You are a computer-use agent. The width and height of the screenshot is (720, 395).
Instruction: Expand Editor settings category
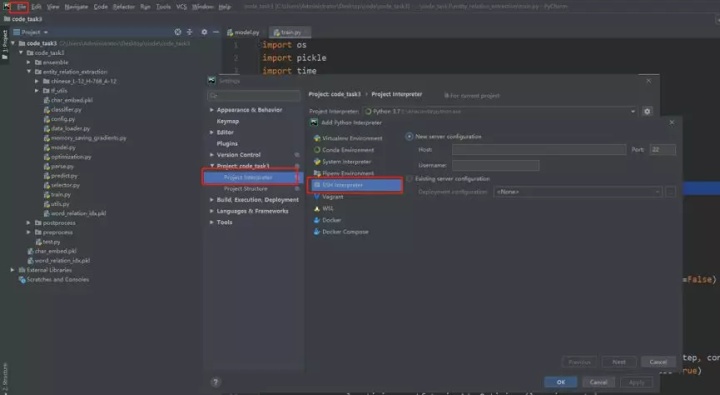click(x=212, y=132)
